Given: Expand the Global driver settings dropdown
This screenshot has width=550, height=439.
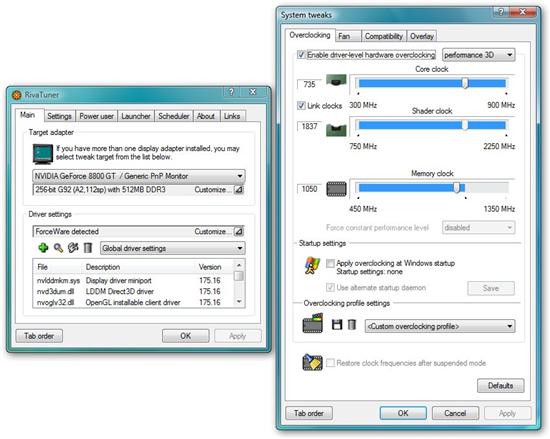Looking at the screenshot, I should (x=173, y=248).
